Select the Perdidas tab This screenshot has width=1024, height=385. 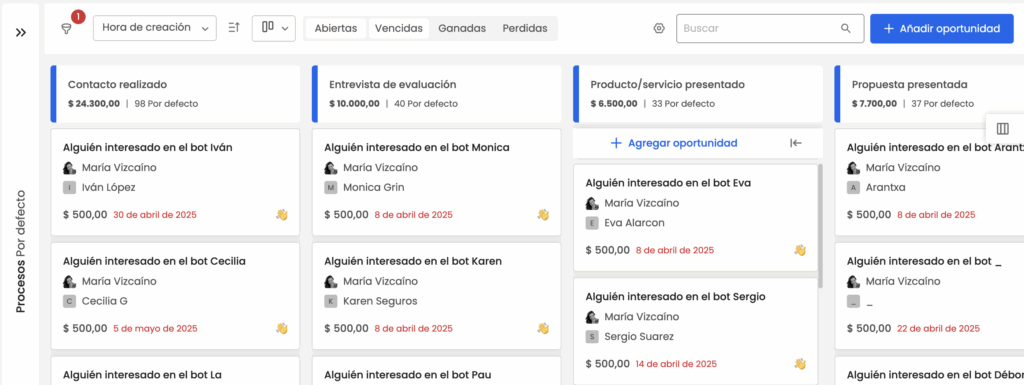[524, 29]
